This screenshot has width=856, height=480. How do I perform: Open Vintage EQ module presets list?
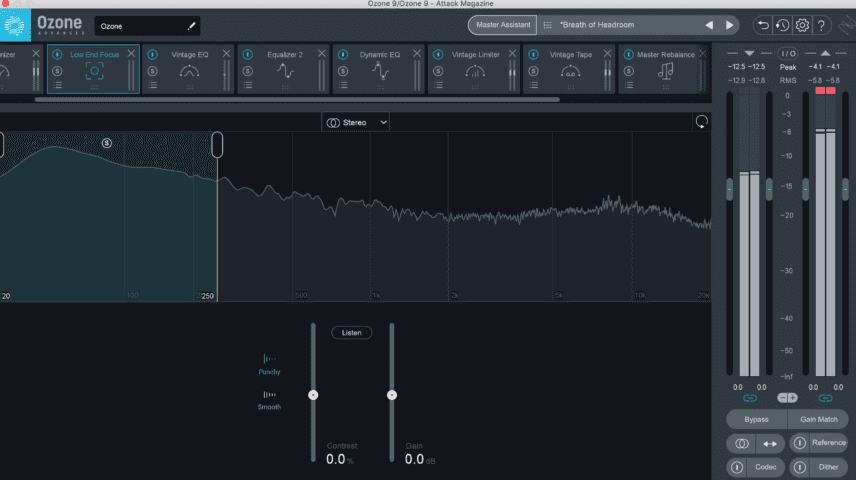point(152,85)
